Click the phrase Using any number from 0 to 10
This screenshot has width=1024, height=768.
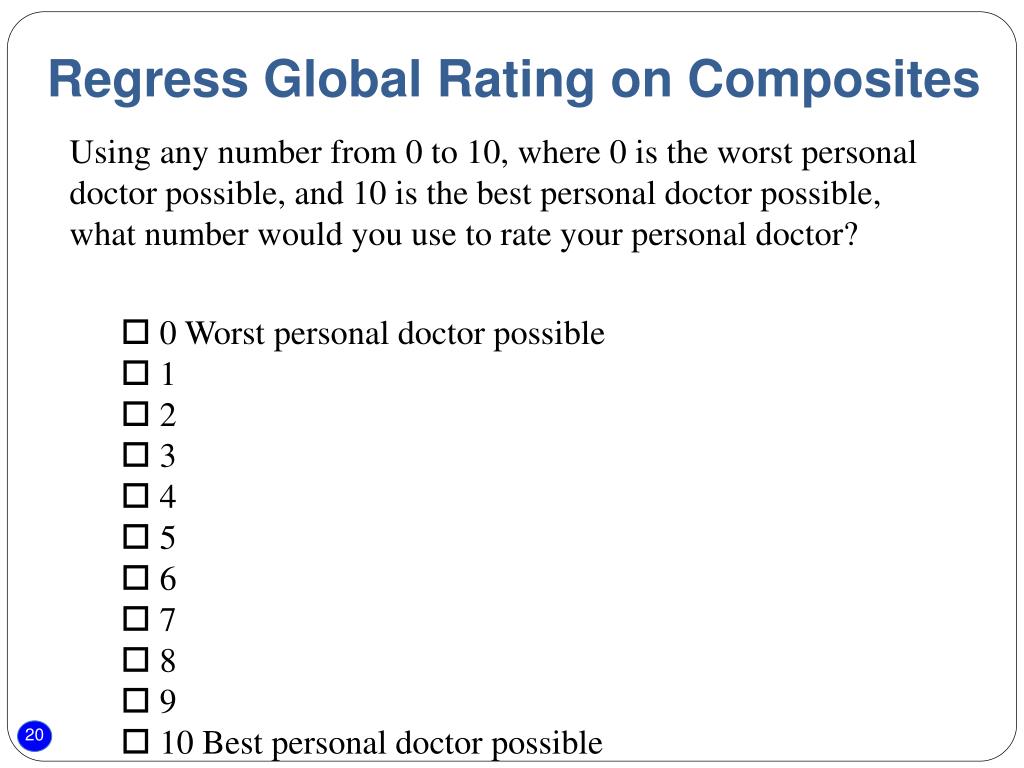[x=285, y=153]
